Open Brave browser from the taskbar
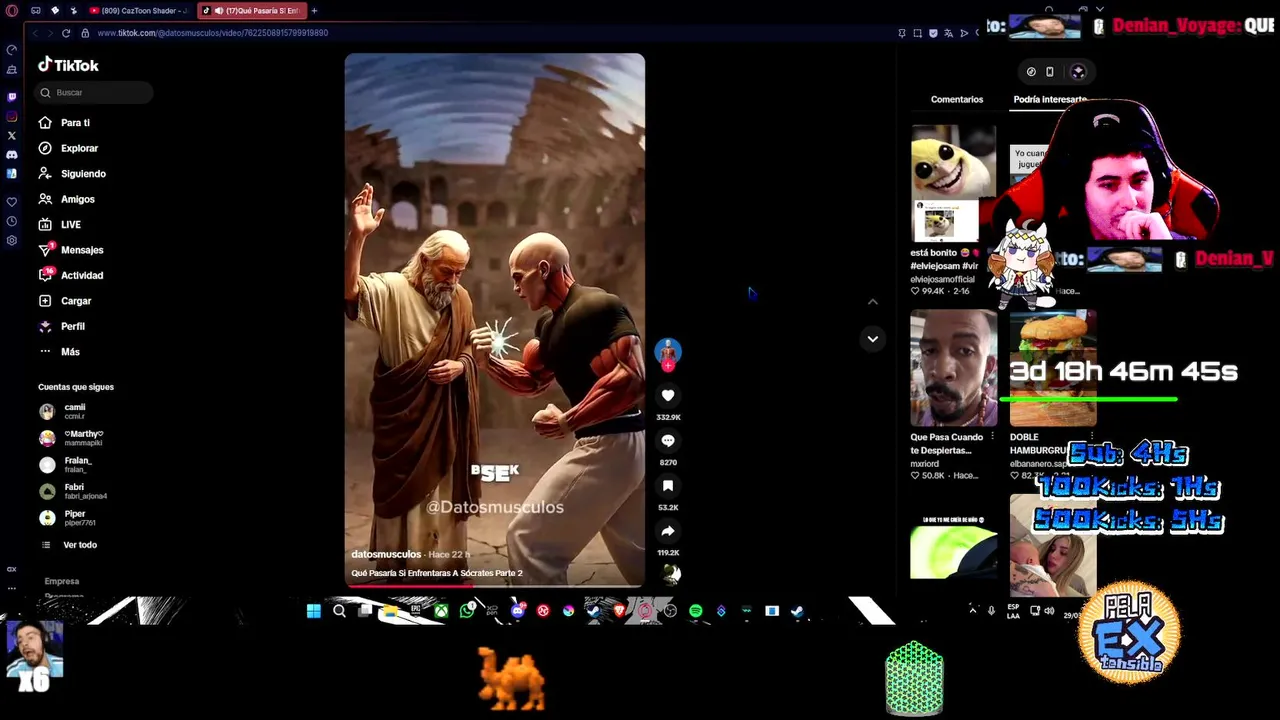 (x=619, y=611)
